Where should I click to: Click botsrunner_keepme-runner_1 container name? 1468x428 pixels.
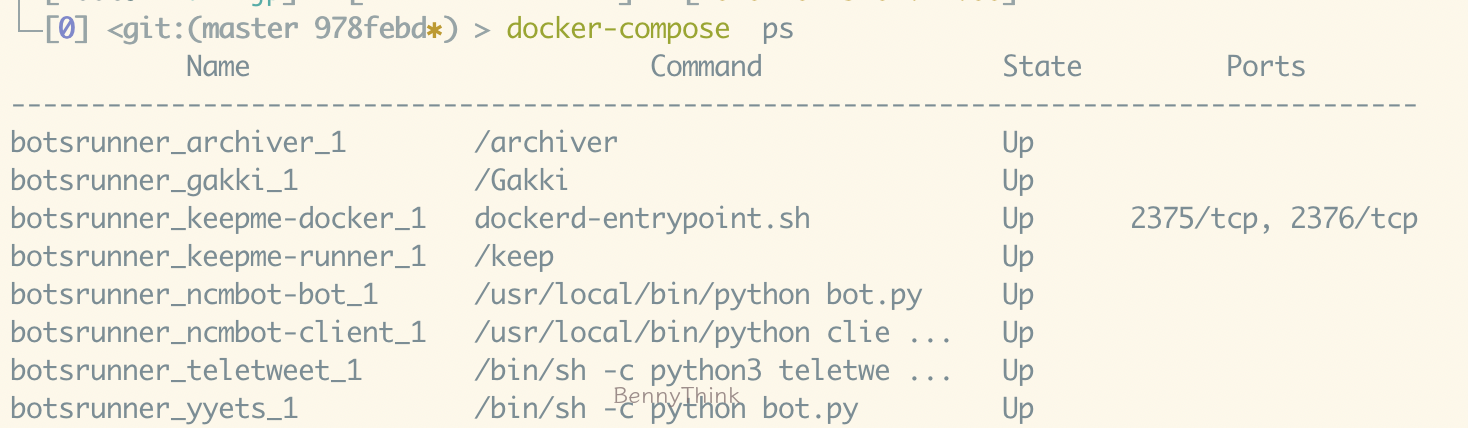coord(218,257)
